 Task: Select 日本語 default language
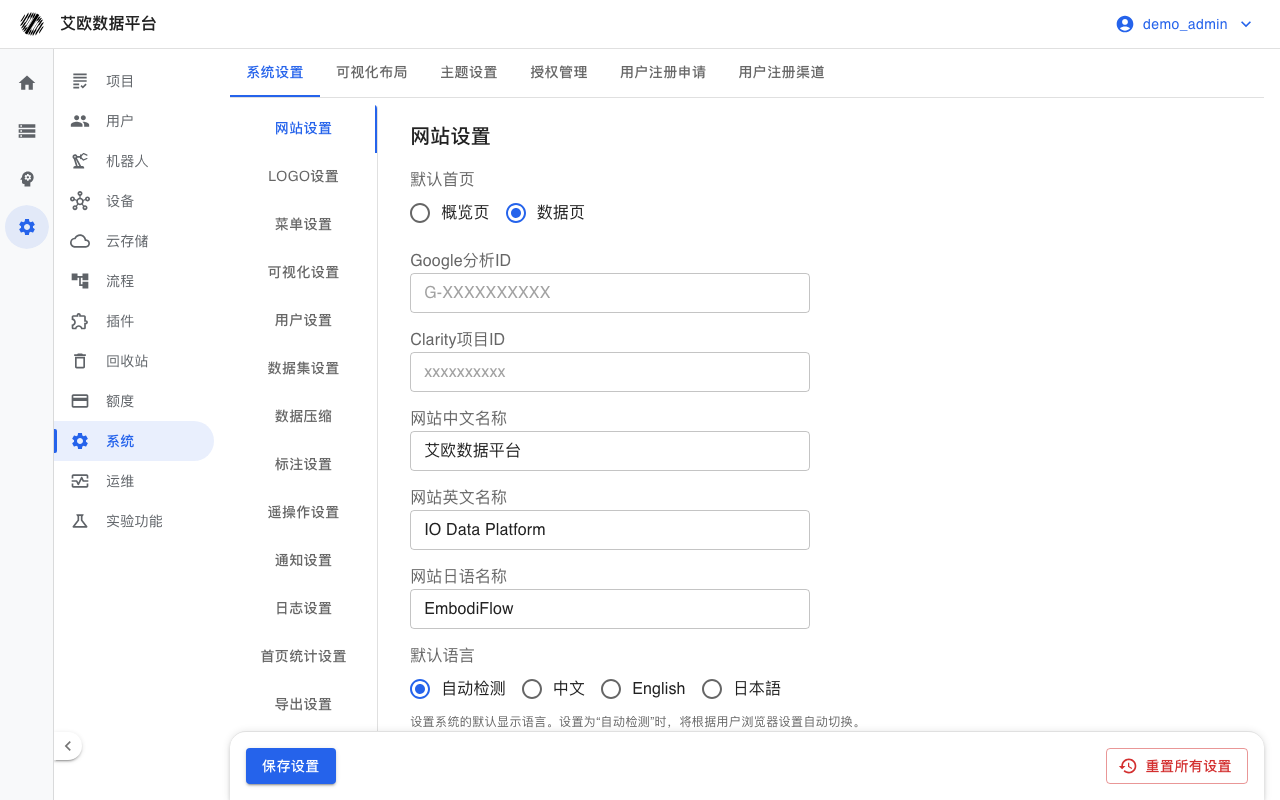pos(712,688)
